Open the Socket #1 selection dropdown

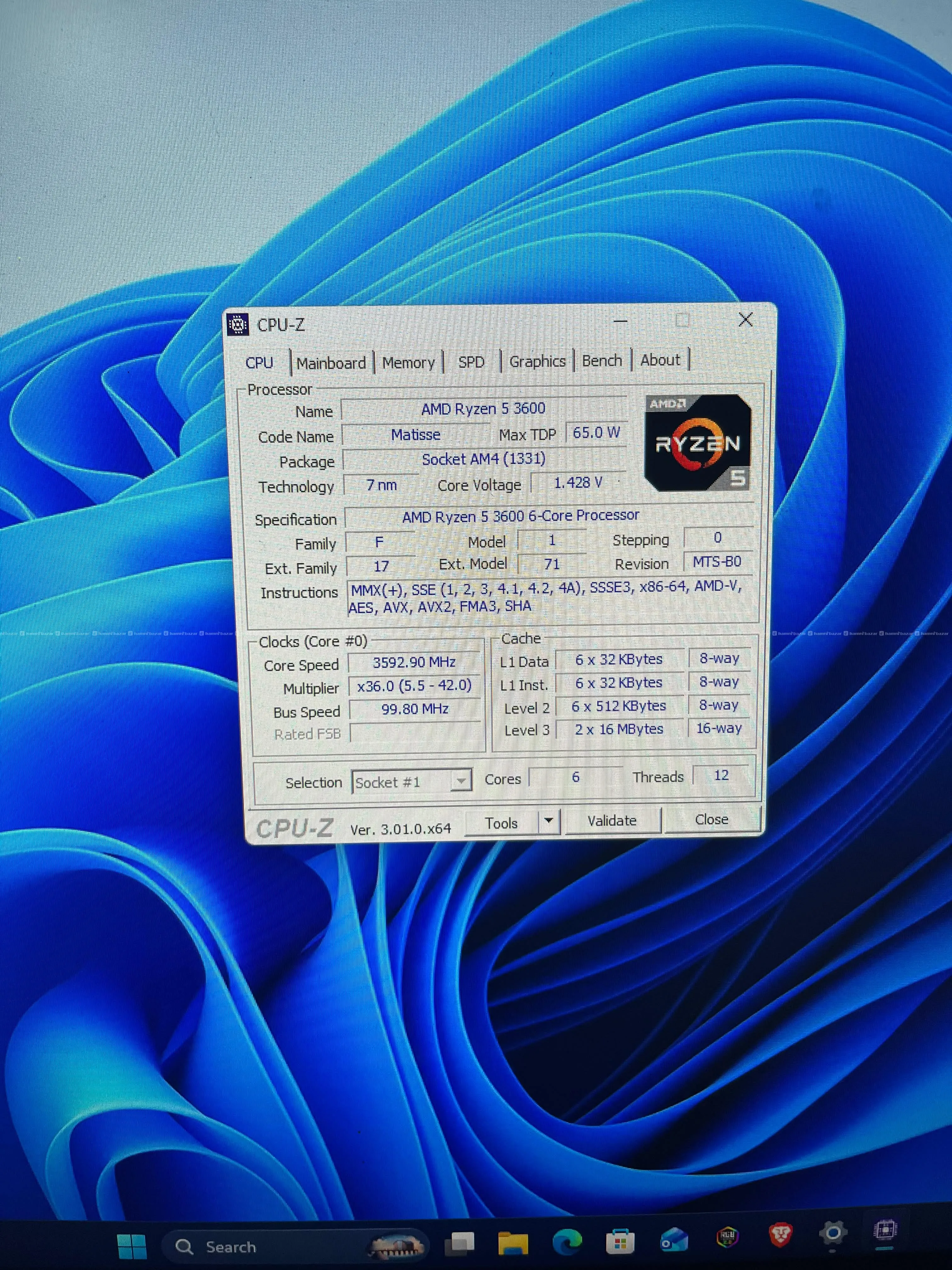(411, 781)
